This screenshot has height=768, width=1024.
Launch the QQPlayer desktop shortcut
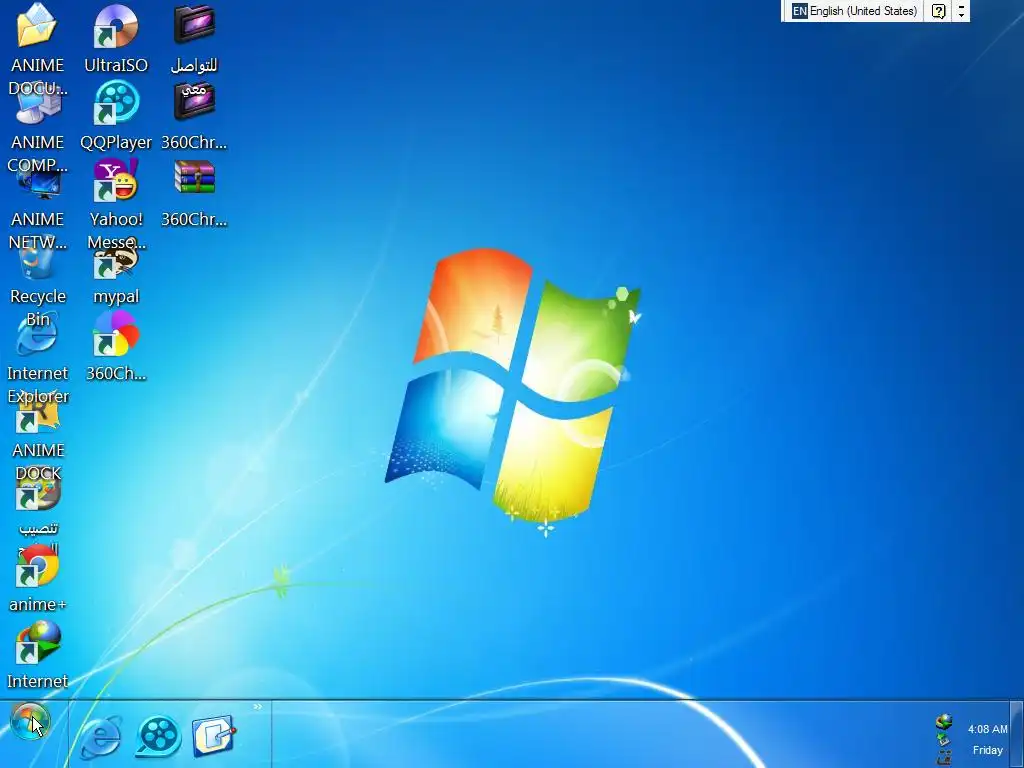116,103
